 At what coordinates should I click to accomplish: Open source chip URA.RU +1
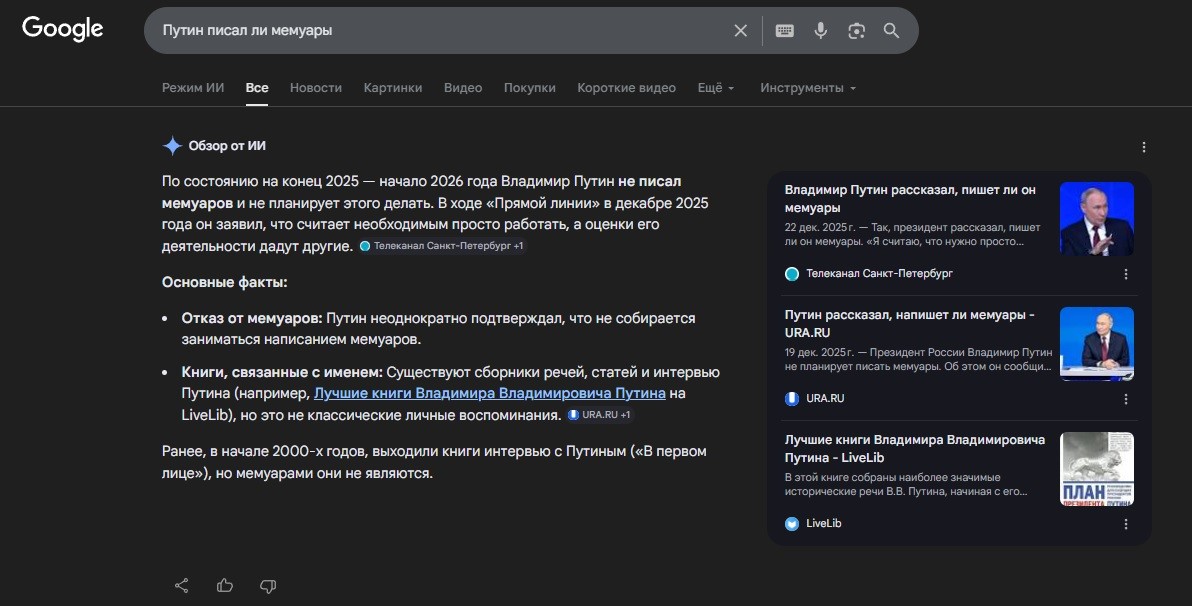[x=600, y=414]
